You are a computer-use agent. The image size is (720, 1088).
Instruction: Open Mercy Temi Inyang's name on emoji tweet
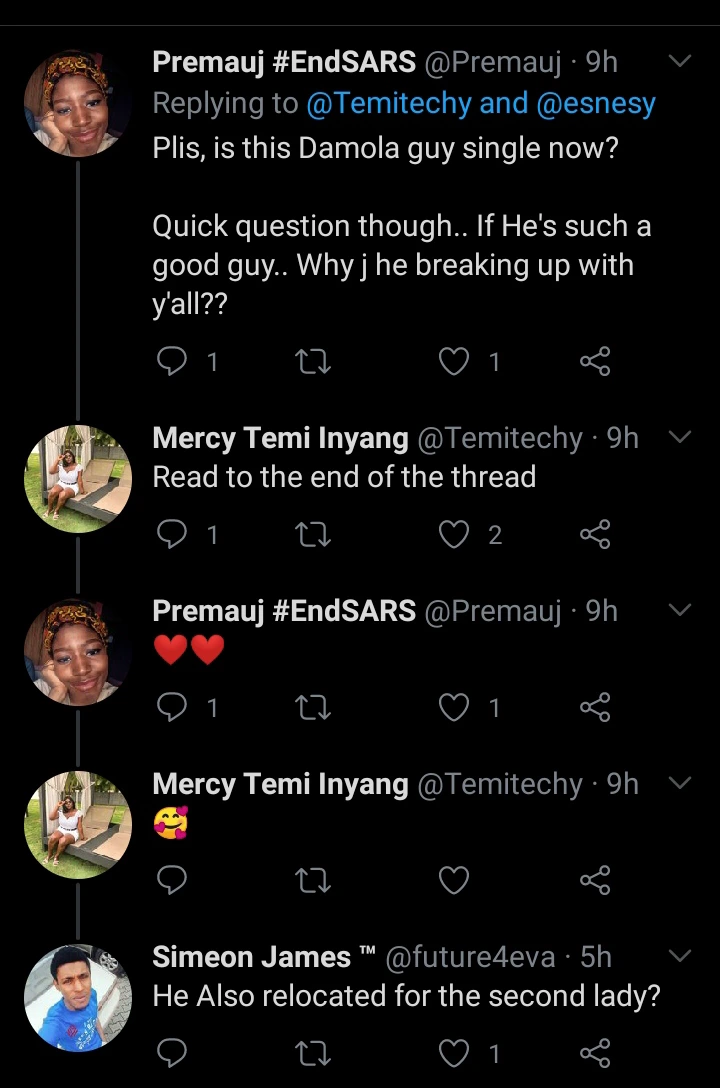pos(280,784)
